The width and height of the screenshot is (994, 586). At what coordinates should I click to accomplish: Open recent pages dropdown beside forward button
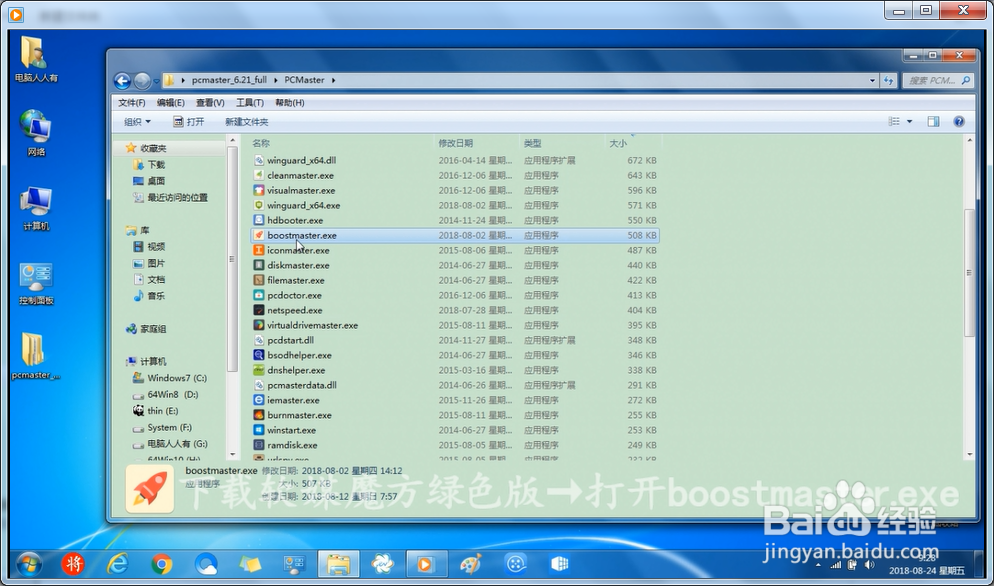pyautogui.click(x=157, y=81)
